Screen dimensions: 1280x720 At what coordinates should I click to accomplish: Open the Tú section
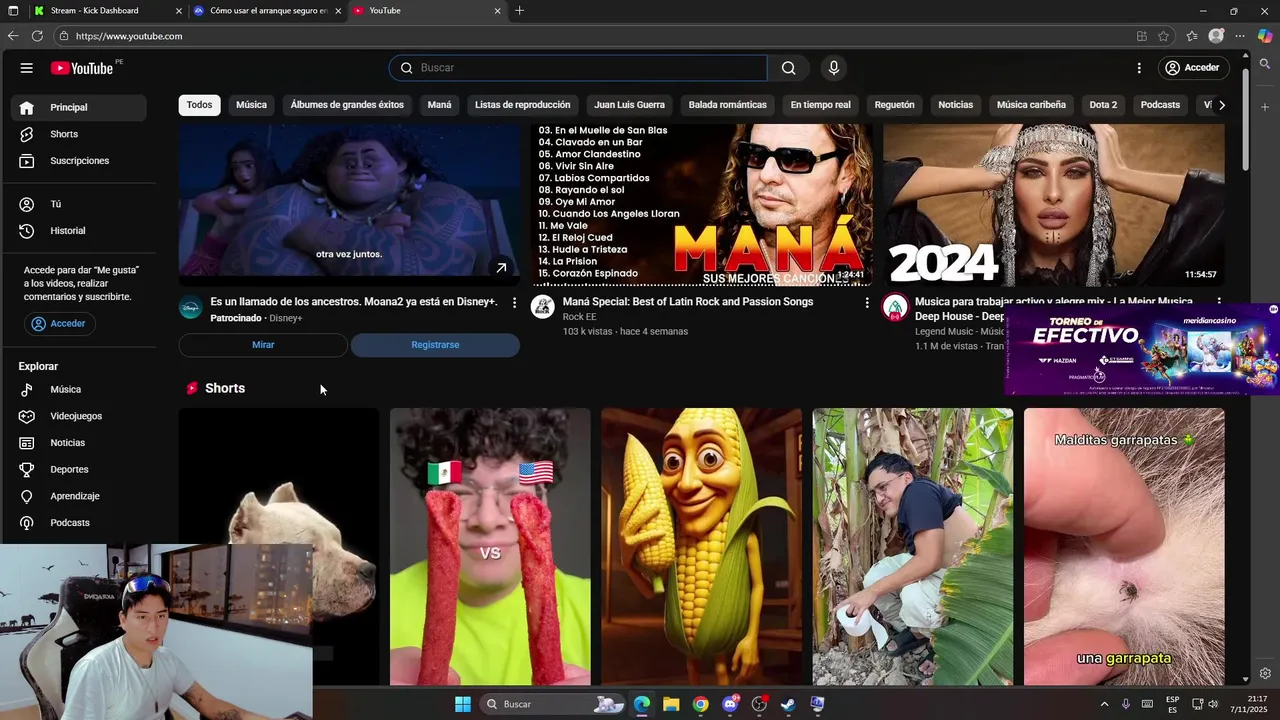(80, 204)
